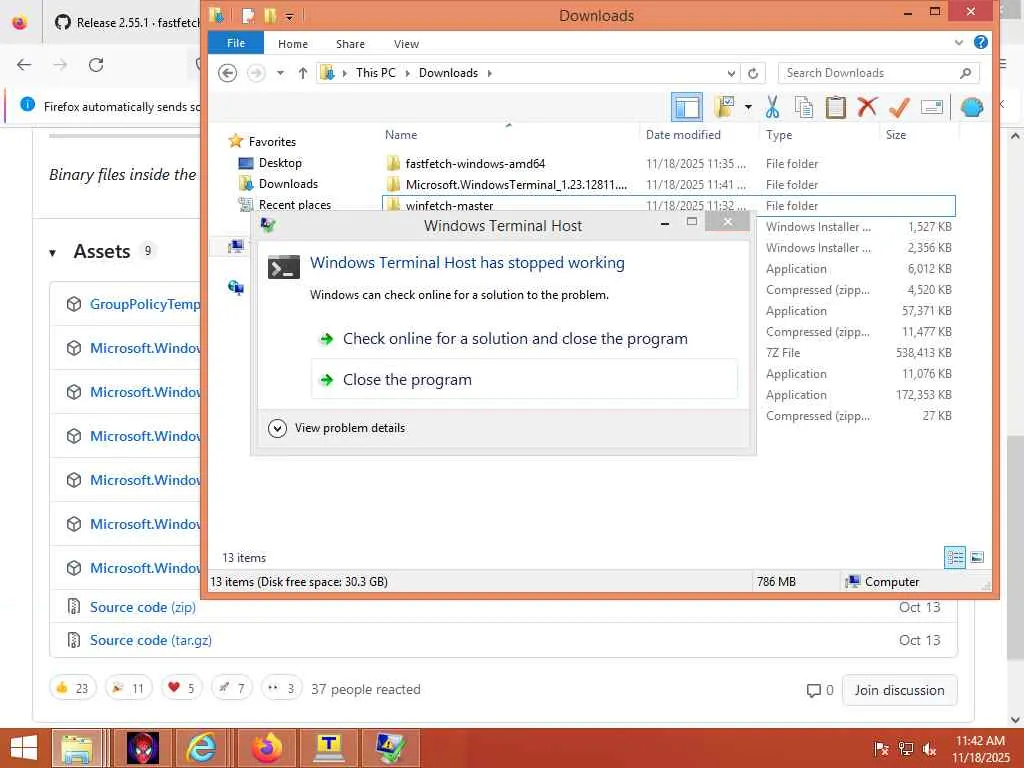Click the folder options toolbar icon

724,106
